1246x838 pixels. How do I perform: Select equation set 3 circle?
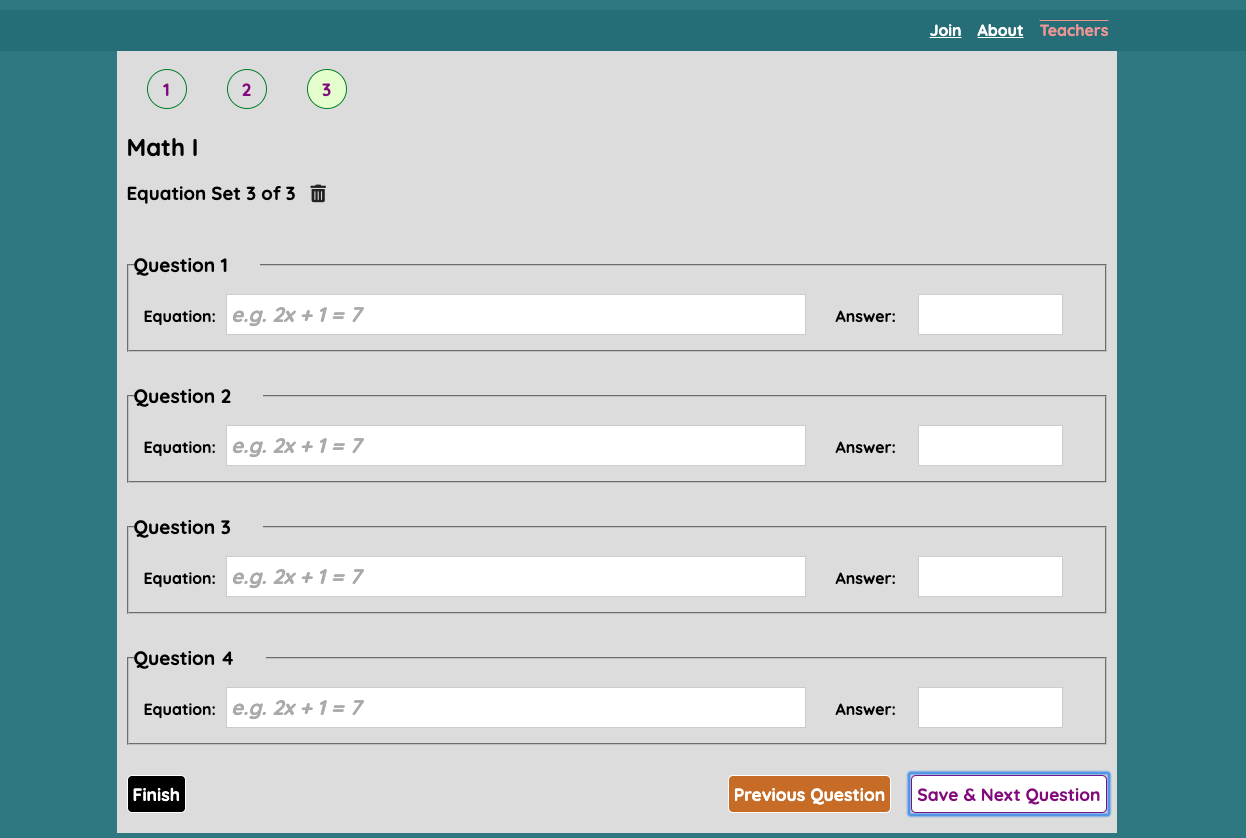pyautogui.click(x=327, y=90)
